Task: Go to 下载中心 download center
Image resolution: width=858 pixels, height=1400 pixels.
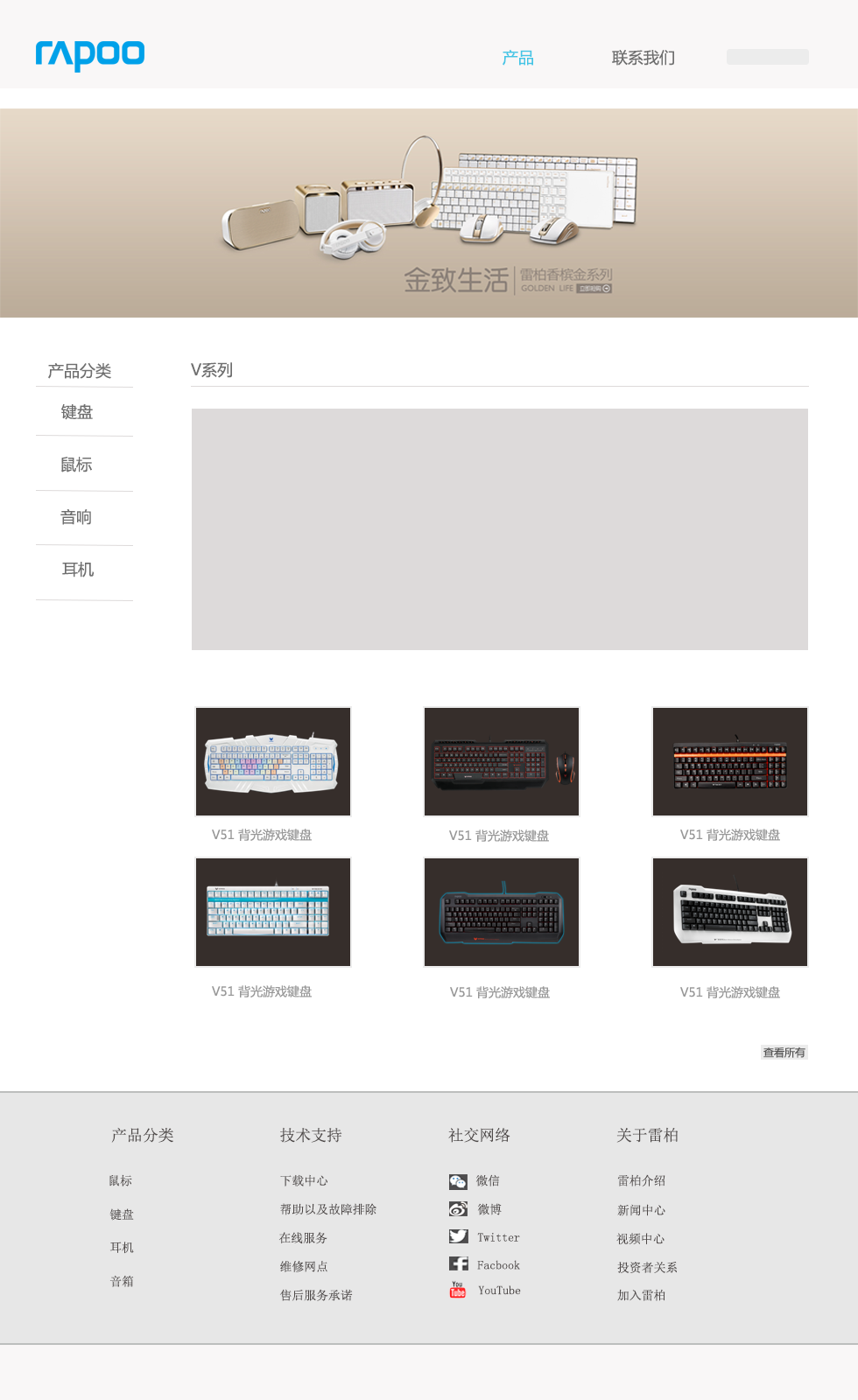Action: tap(304, 1181)
